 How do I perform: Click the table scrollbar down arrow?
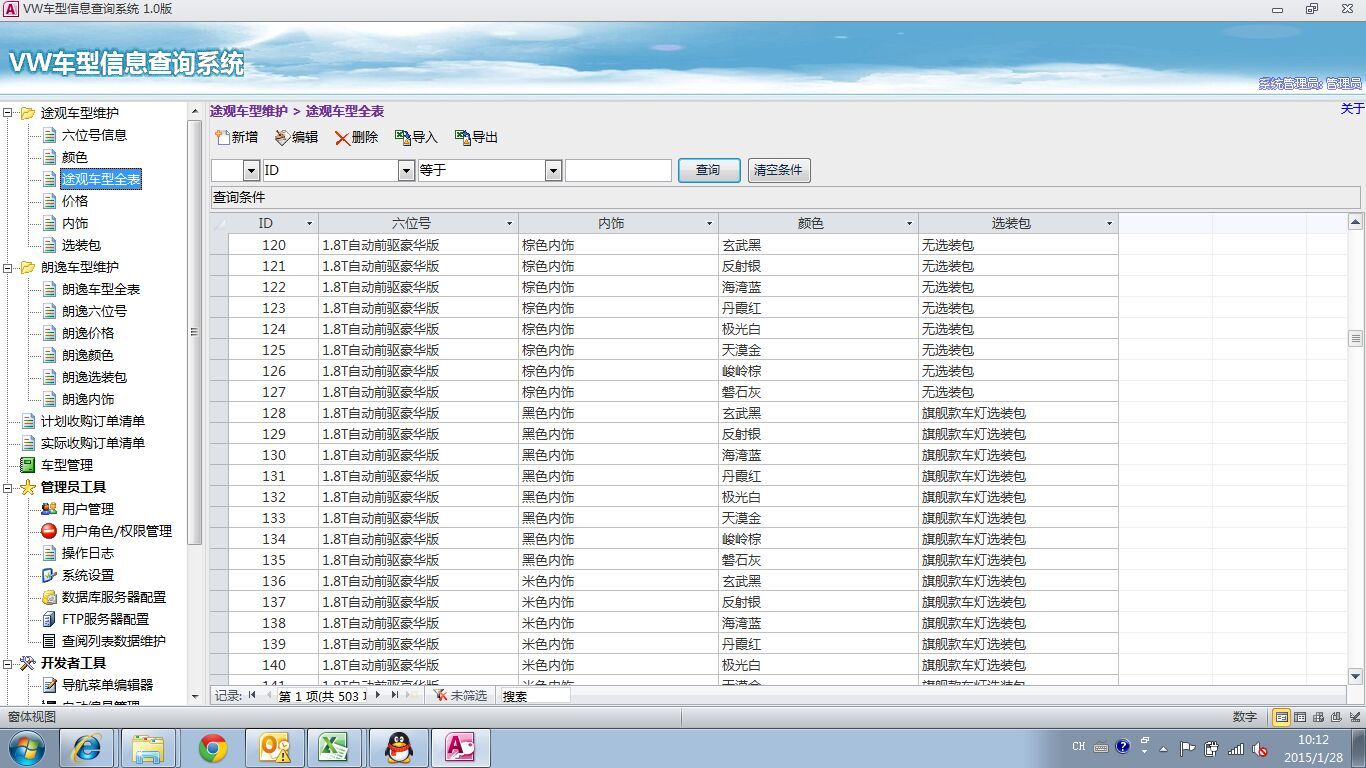click(x=1356, y=676)
